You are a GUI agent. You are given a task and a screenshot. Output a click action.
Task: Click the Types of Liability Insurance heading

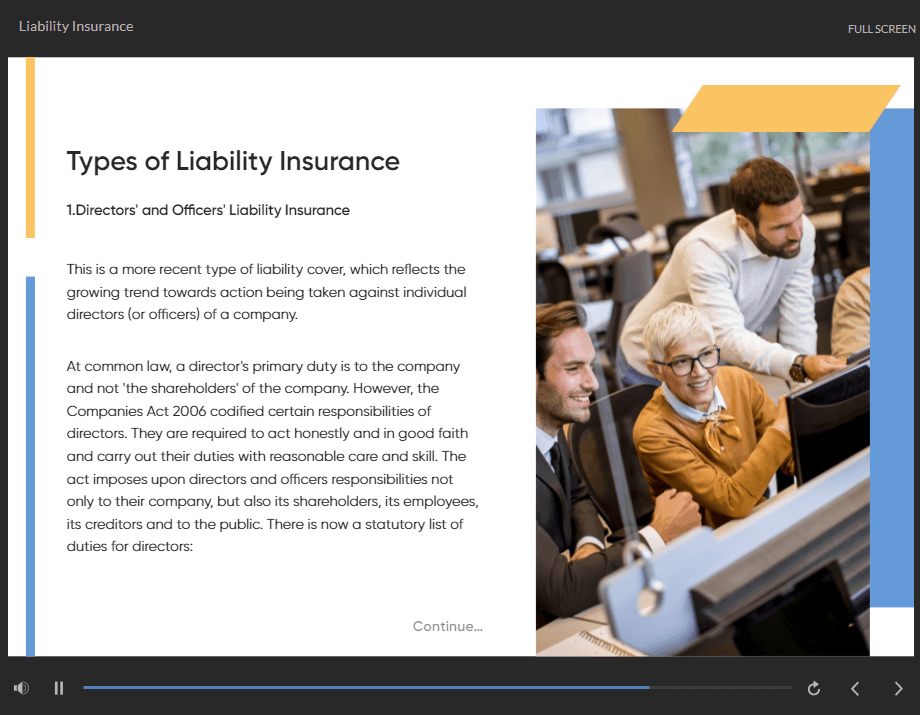pos(233,161)
